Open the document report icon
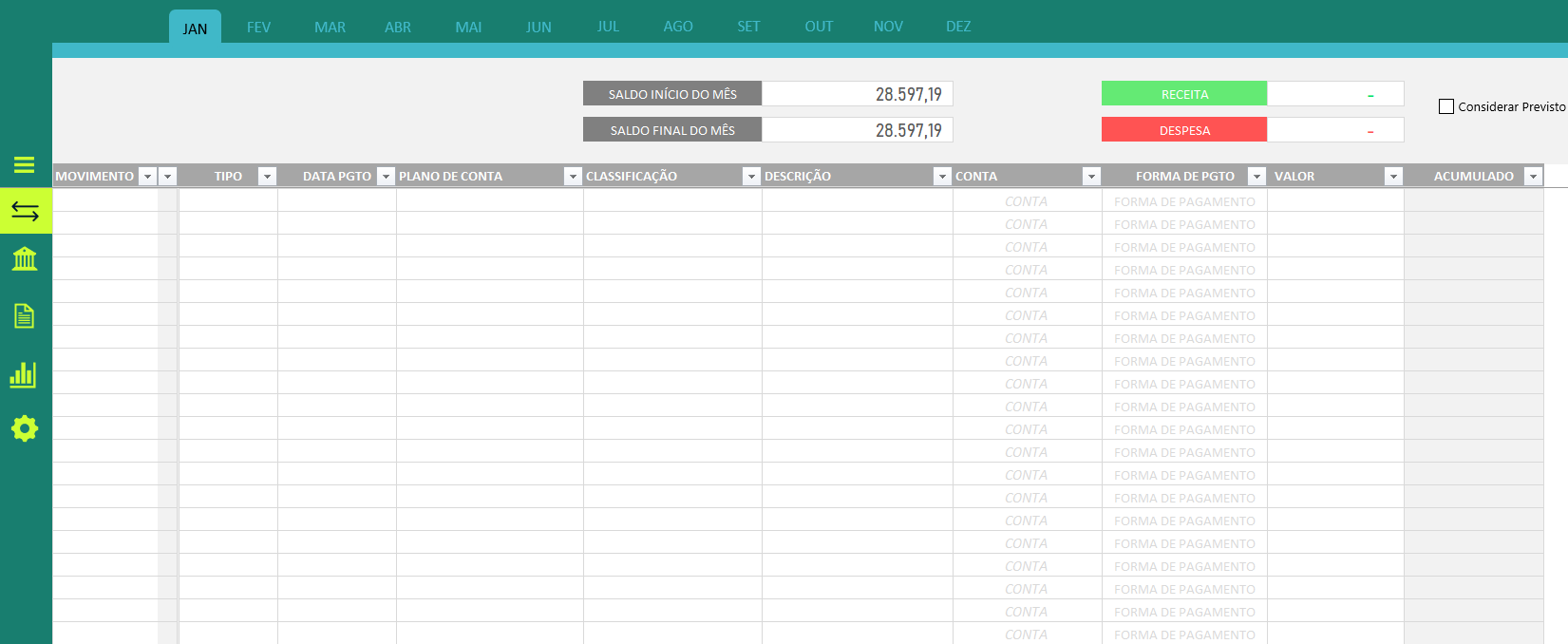Viewport: 1568px width, 644px height. point(25,315)
